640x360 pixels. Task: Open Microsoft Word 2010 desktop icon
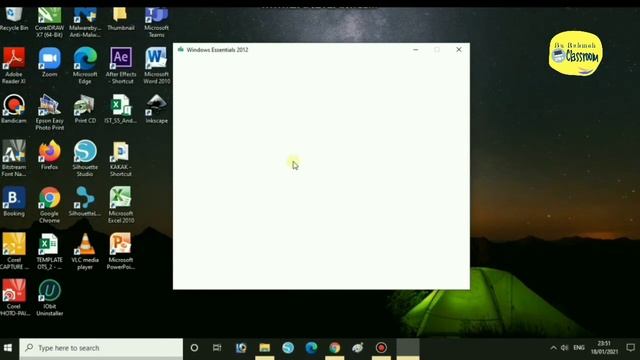point(156,65)
